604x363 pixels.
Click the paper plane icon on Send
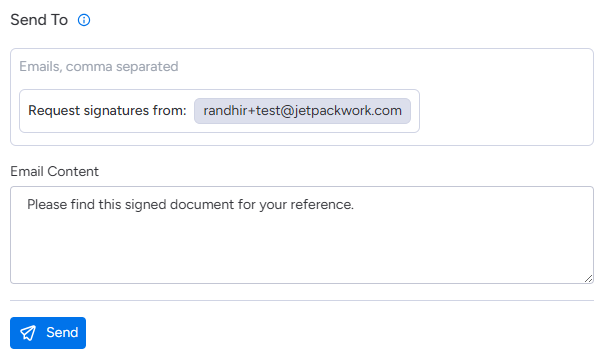28,333
